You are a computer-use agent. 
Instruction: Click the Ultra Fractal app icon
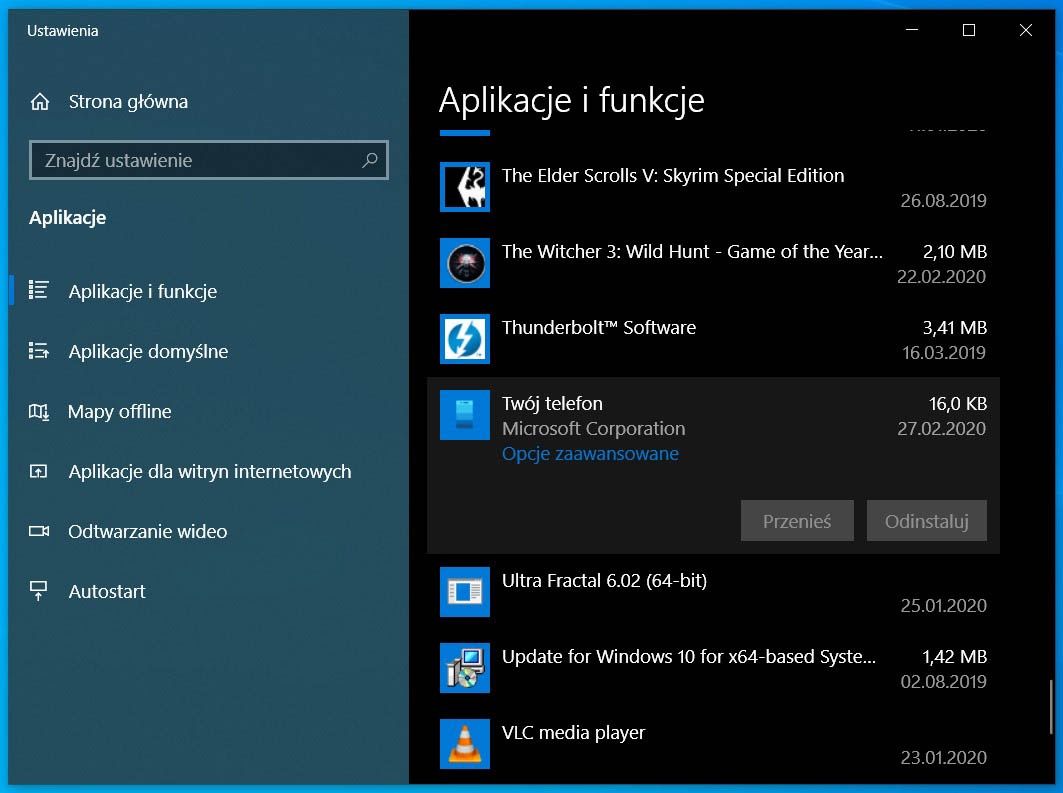coord(465,592)
